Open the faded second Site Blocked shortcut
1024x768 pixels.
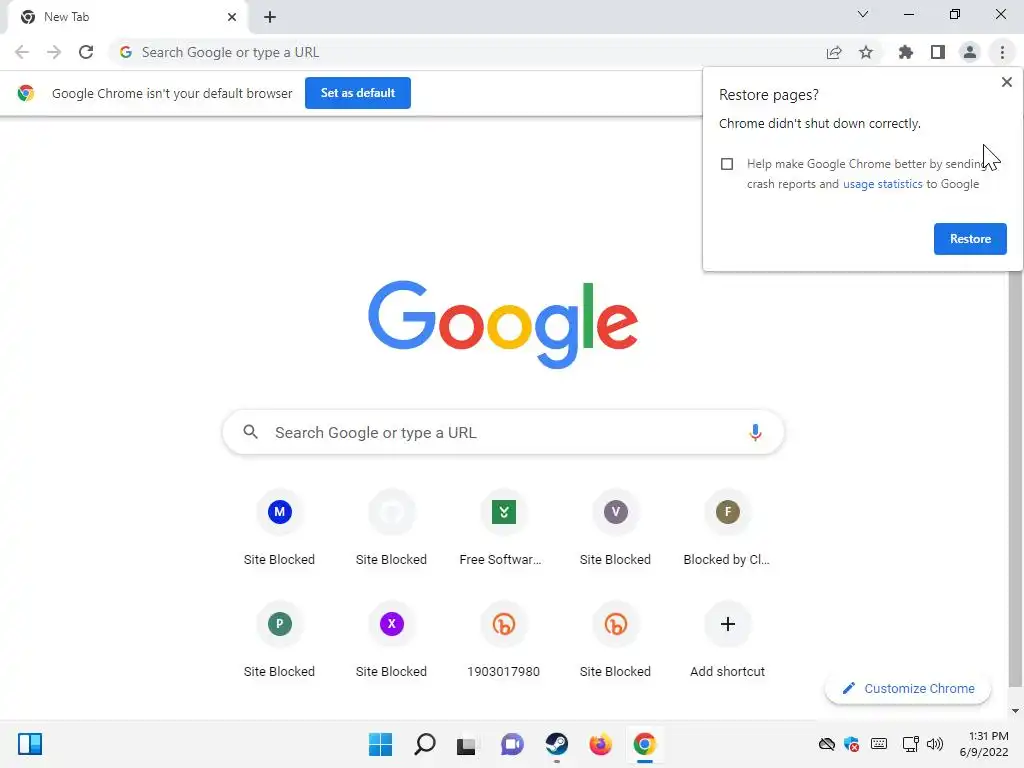pyautogui.click(x=391, y=529)
